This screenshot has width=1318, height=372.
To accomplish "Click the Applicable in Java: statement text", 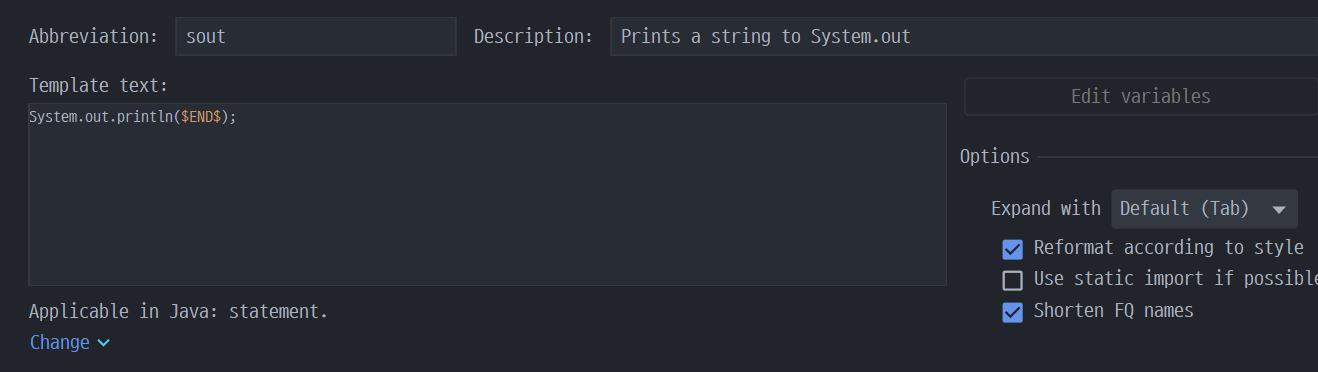I will click(x=178, y=311).
